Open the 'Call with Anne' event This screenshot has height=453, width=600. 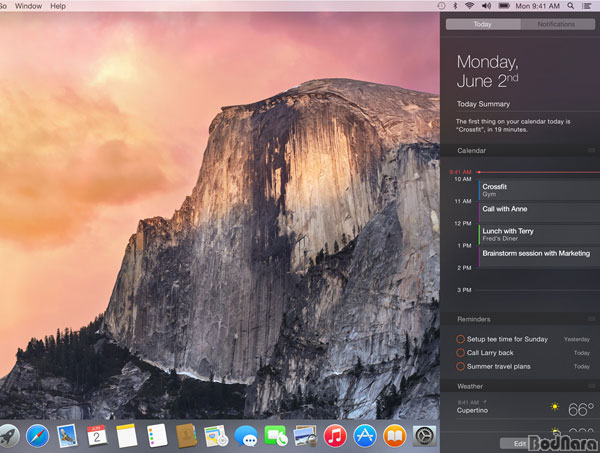click(539, 212)
